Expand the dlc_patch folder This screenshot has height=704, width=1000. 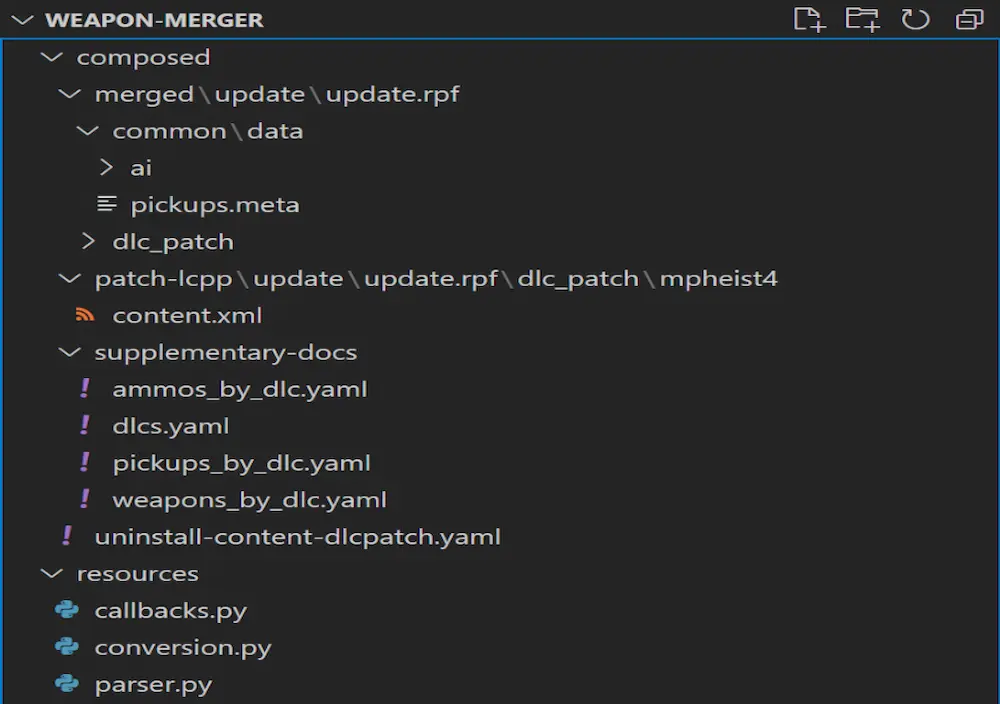coord(88,241)
